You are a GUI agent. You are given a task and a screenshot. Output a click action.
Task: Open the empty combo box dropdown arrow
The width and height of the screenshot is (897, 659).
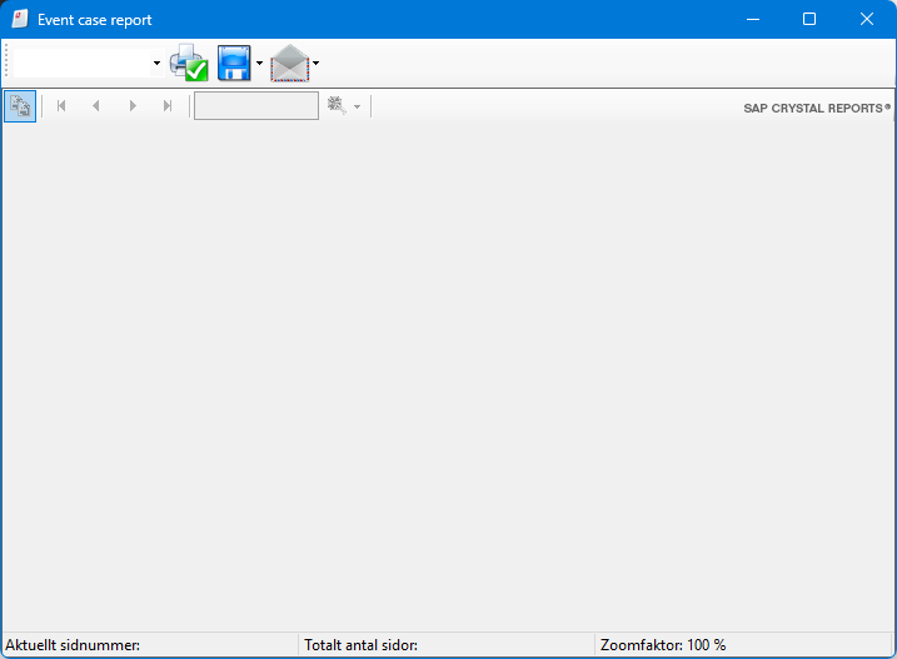pyautogui.click(x=156, y=63)
